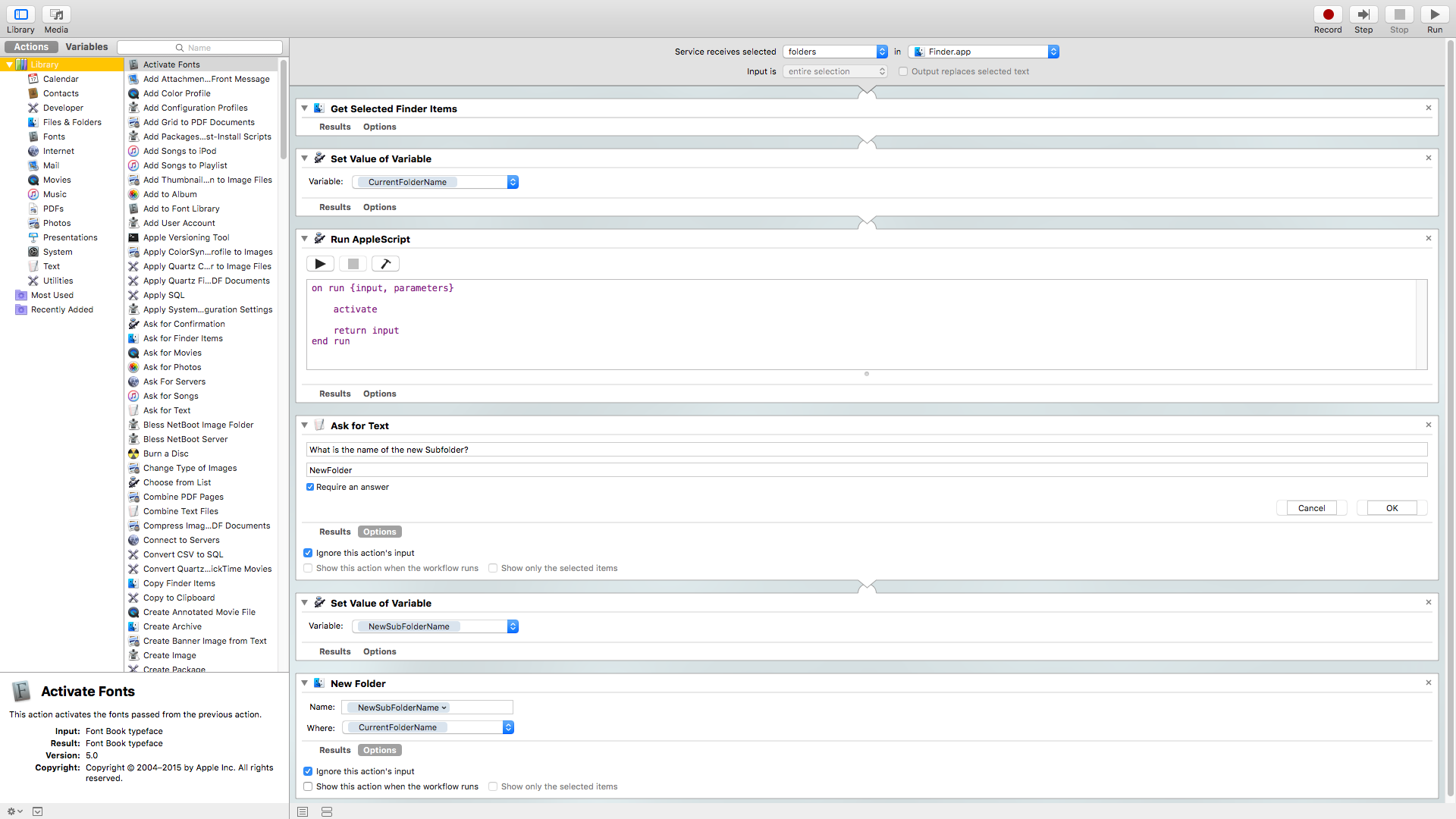Click the Name search field

(200, 47)
